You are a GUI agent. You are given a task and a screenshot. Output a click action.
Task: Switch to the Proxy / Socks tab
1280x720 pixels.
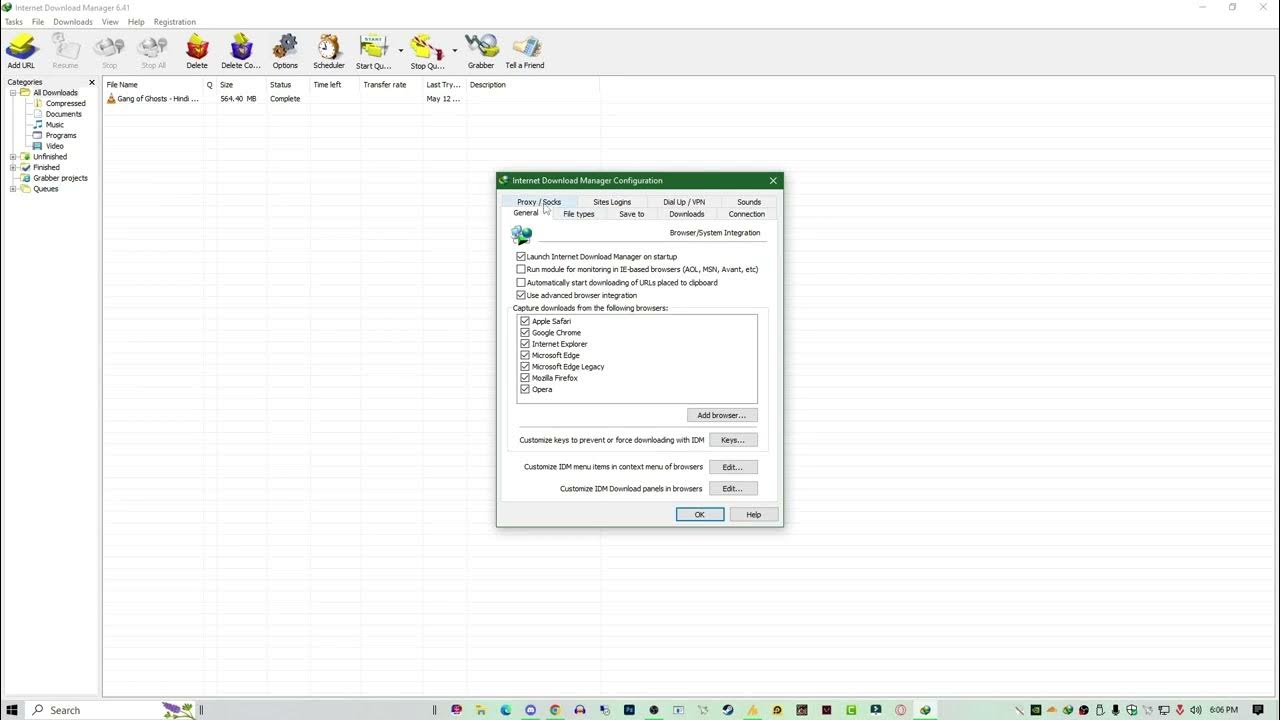tap(539, 202)
